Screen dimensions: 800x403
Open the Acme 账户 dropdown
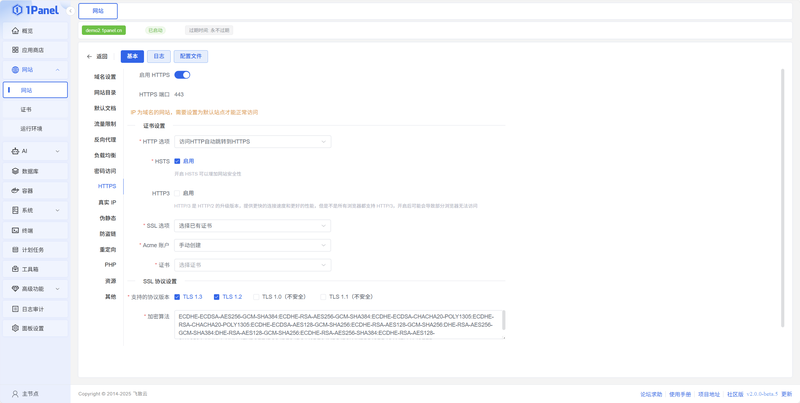coord(253,245)
